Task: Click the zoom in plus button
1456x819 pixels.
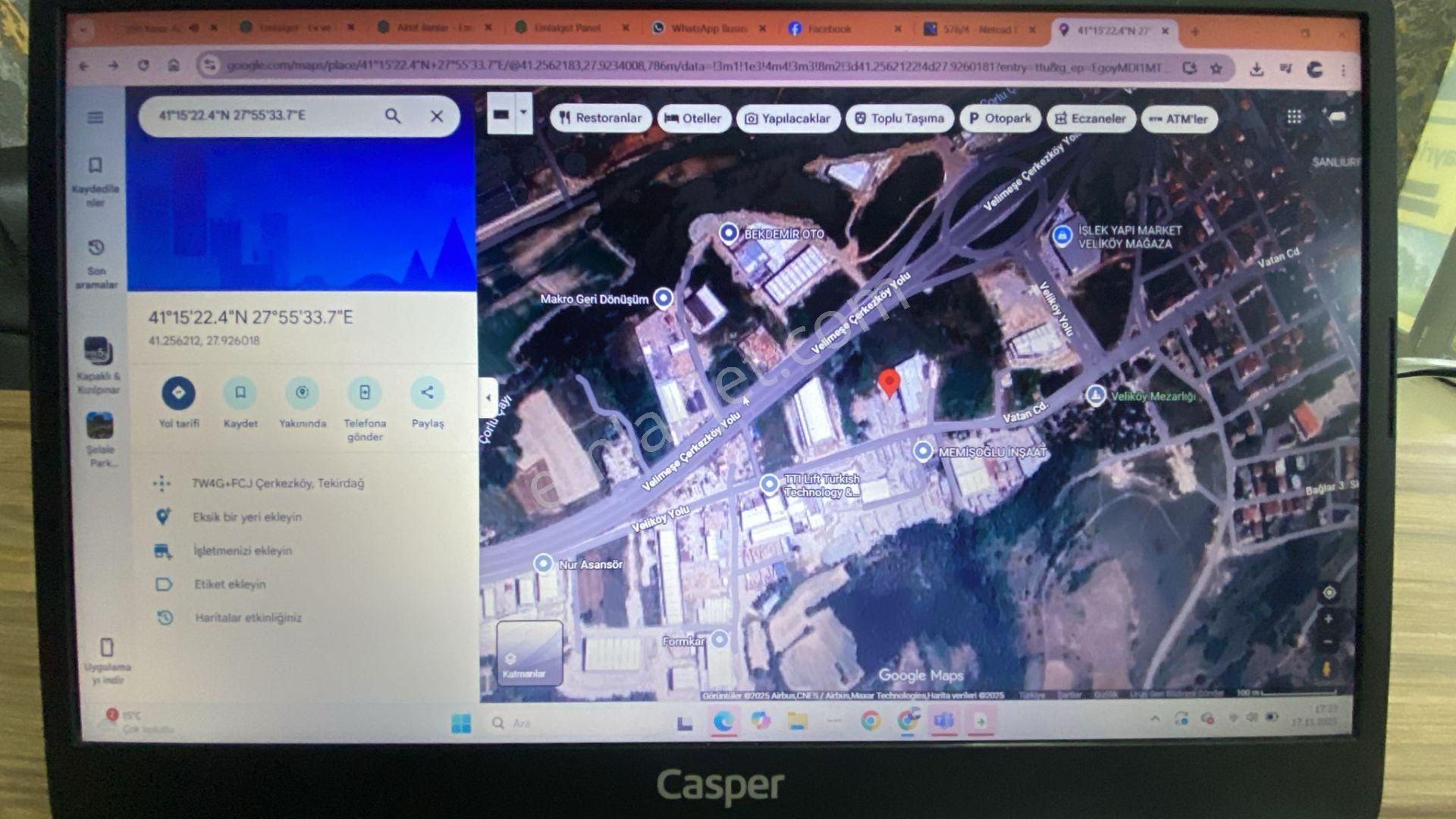Action: tap(1329, 620)
